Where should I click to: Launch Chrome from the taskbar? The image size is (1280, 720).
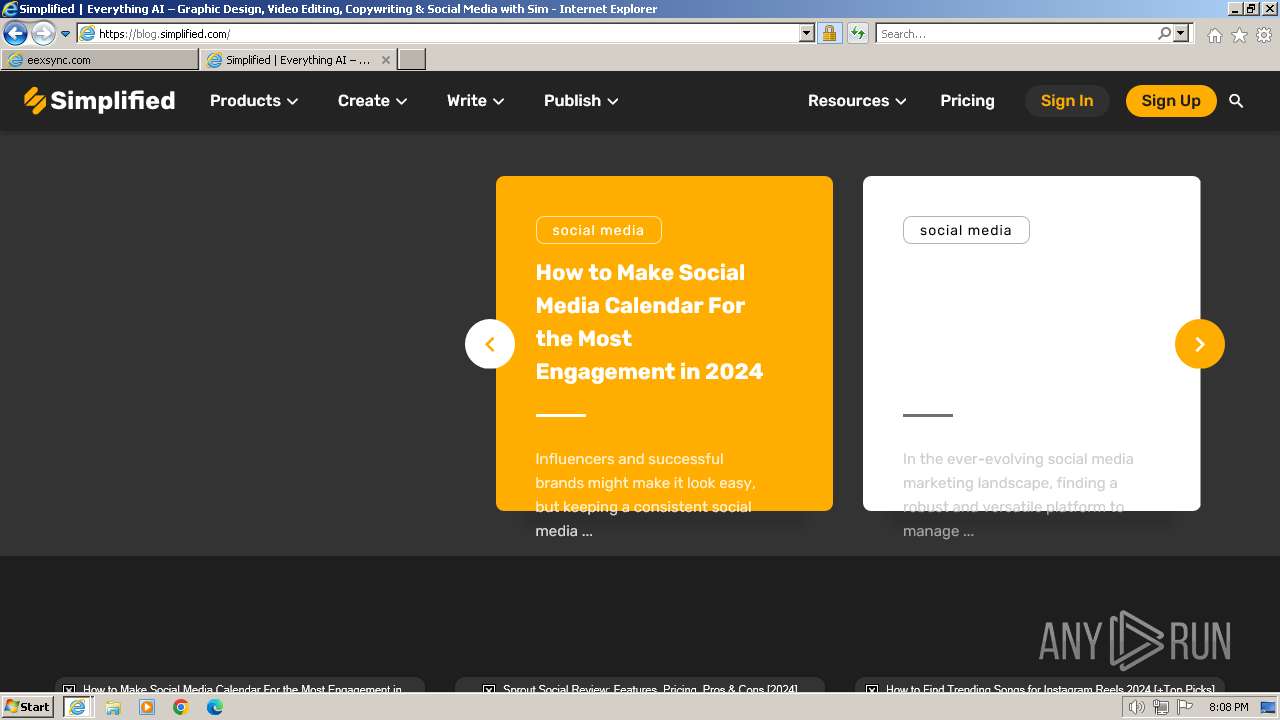coord(181,707)
